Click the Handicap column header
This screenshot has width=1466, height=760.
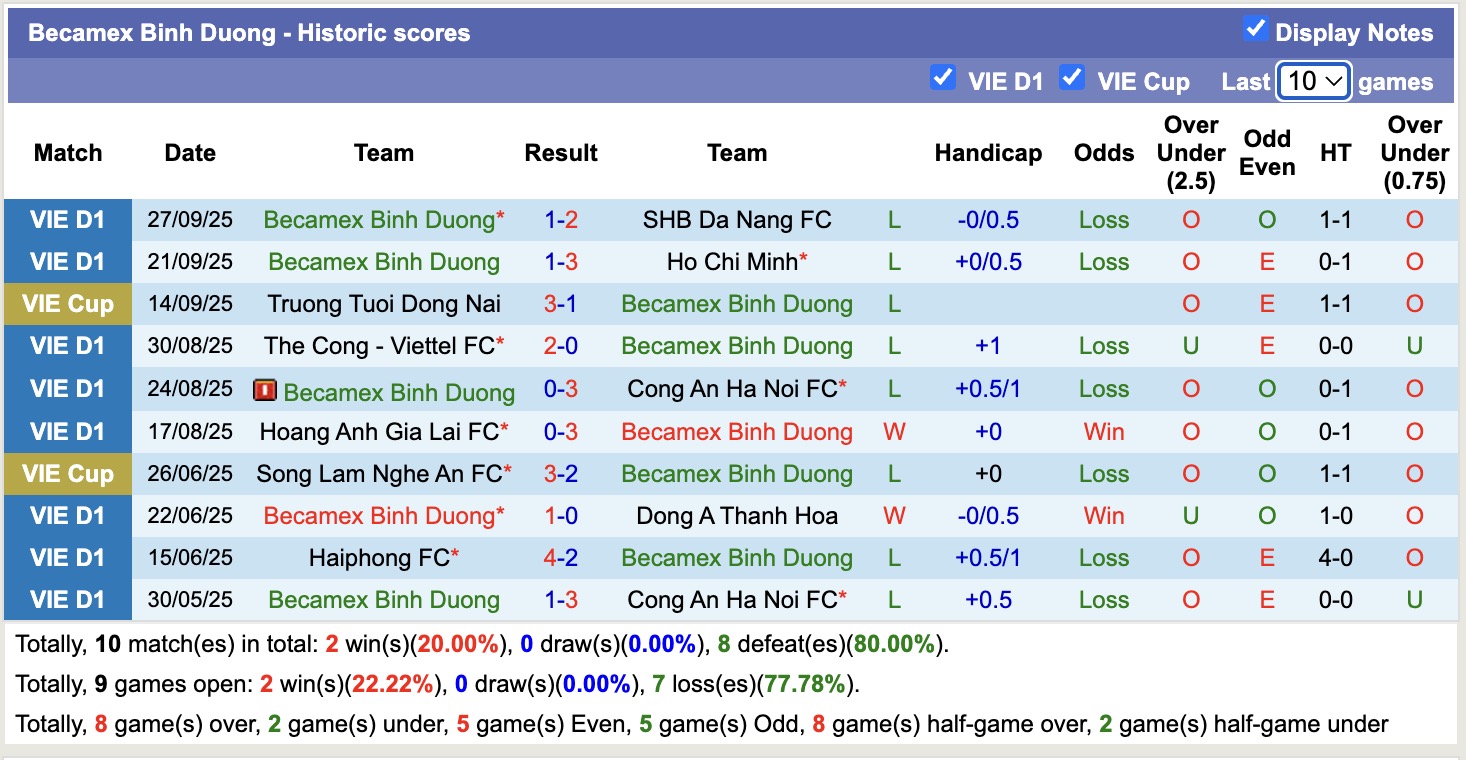[988, 153]
